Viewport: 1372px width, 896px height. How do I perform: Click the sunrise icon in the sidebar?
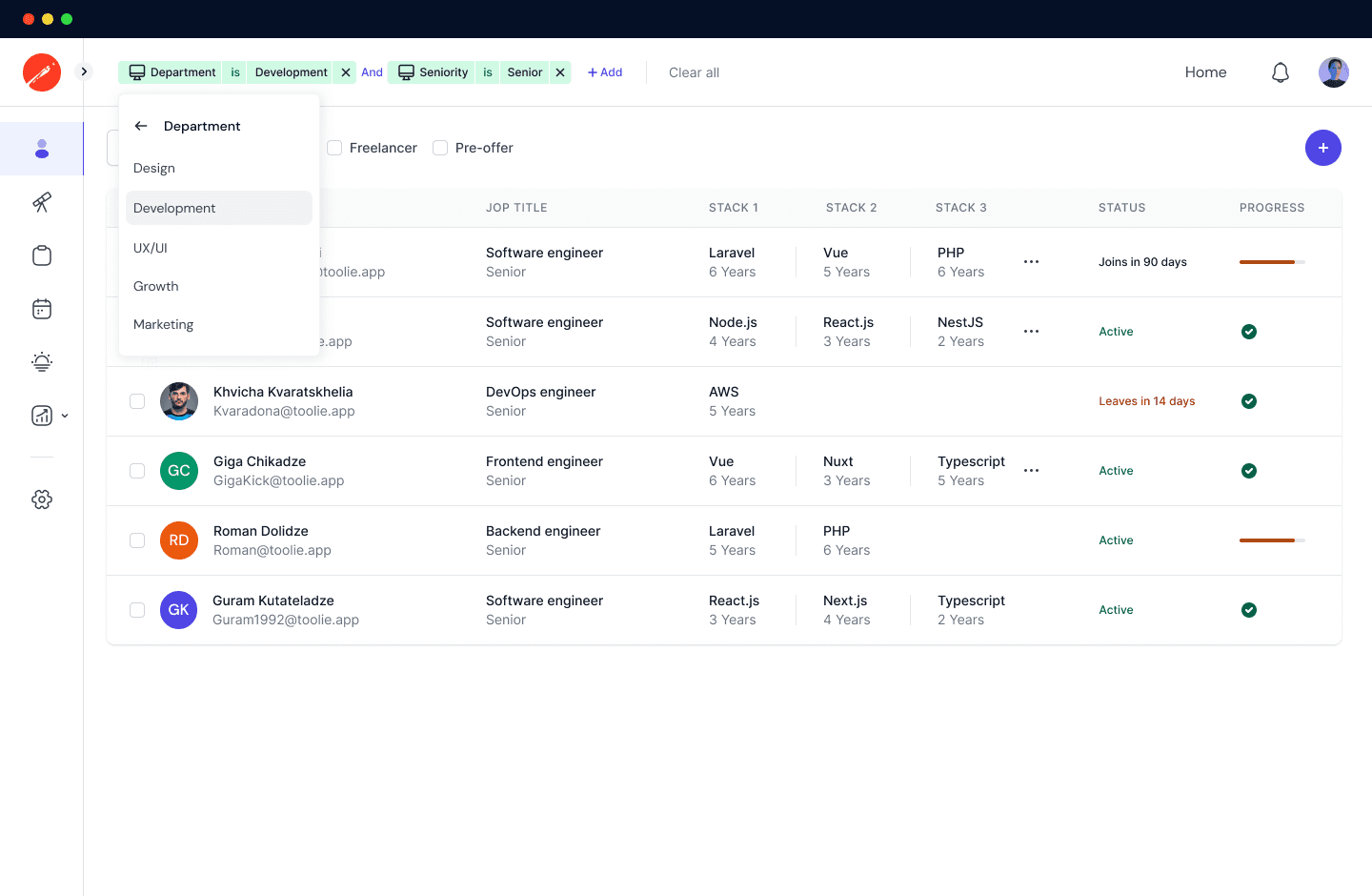42,362
